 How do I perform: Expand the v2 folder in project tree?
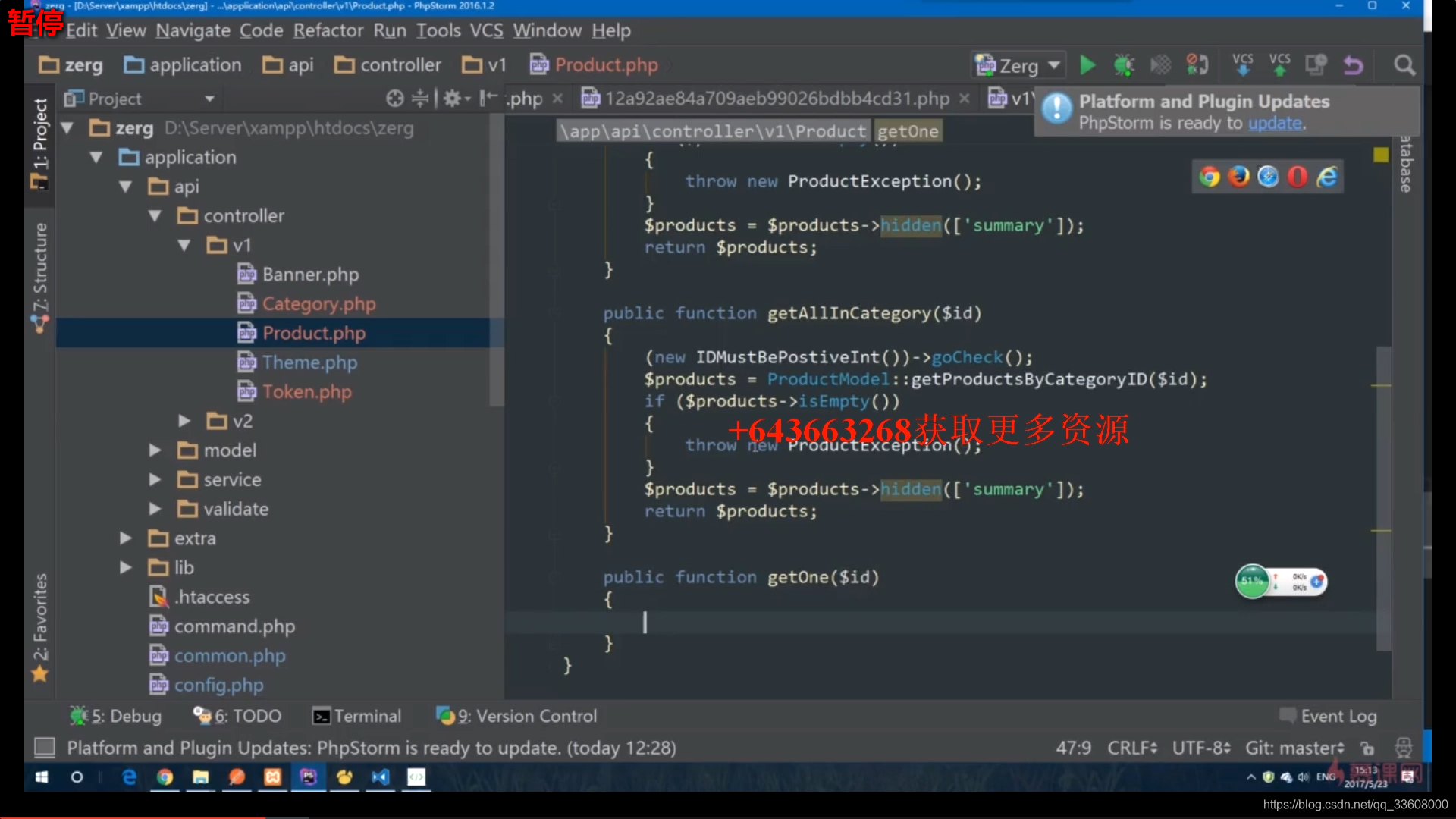coord(185,421)
